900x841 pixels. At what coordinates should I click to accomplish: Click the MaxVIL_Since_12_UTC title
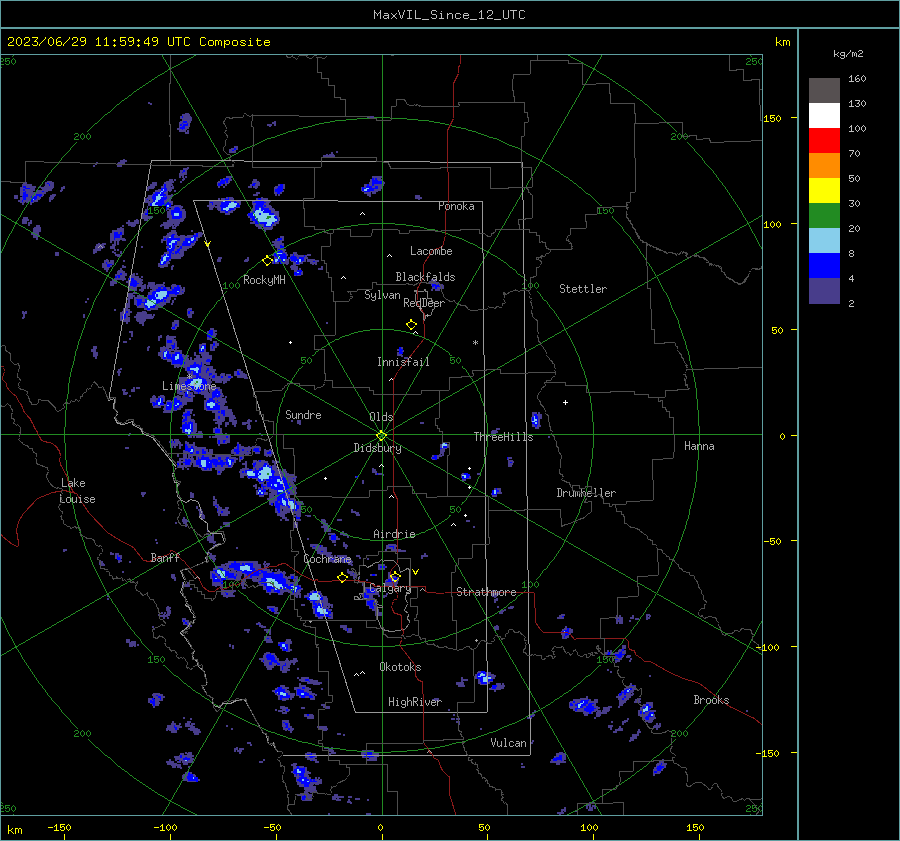(x=449, y=15)
